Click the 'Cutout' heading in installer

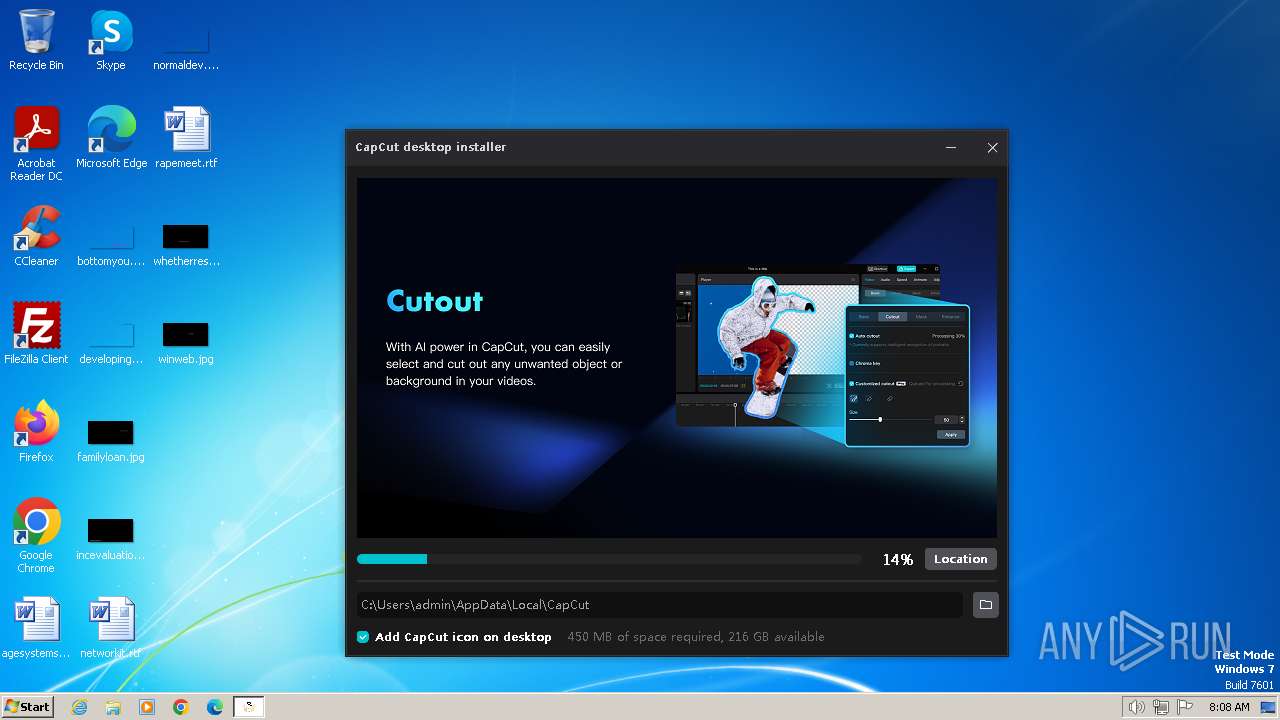(434, 301)
